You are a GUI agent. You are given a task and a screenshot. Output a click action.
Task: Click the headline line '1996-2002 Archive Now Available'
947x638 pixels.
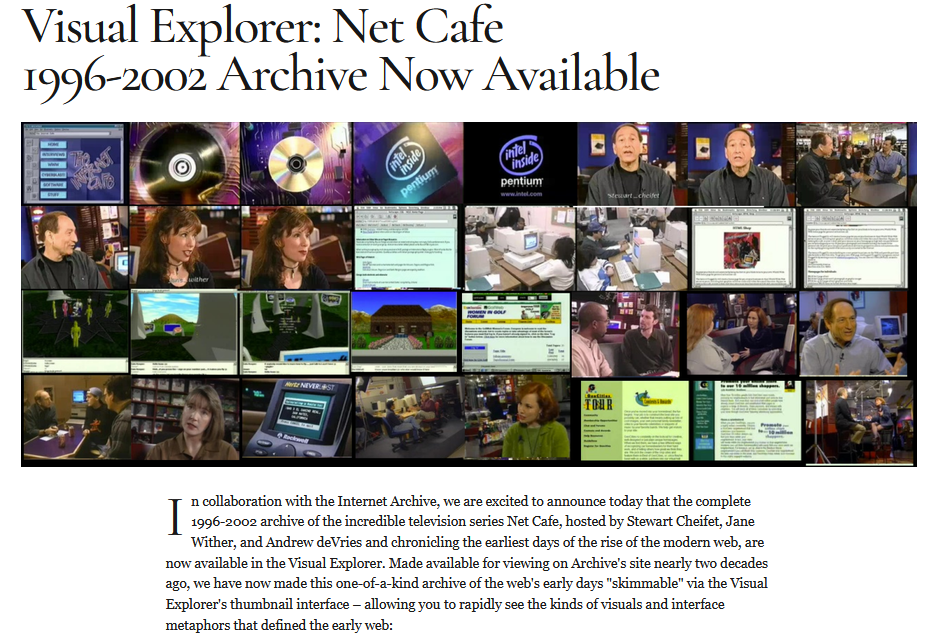pyautogui.click(x=341, y=76)
